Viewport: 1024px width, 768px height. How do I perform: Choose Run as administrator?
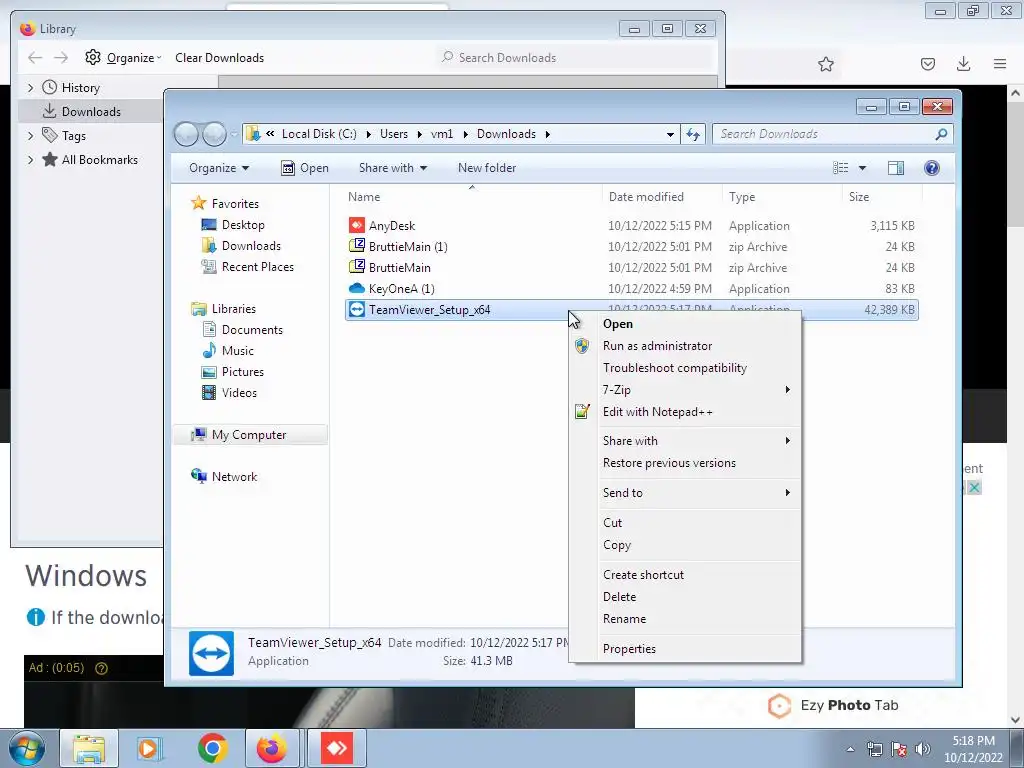click(684, 346)
